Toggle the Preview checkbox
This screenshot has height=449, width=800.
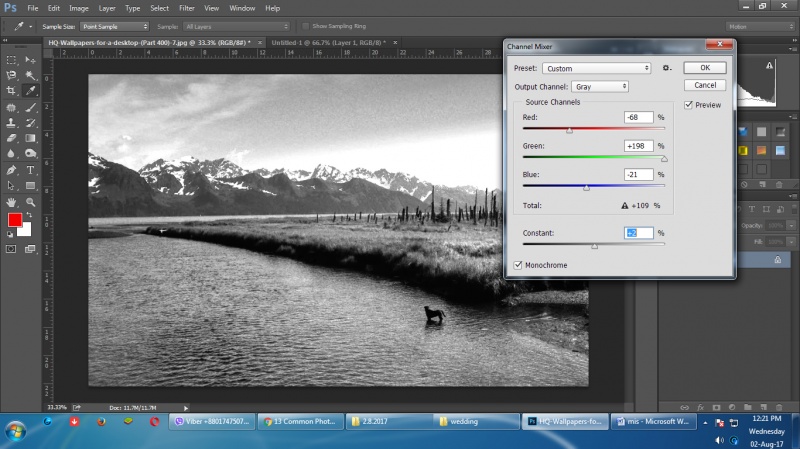[x=689, y=104]
